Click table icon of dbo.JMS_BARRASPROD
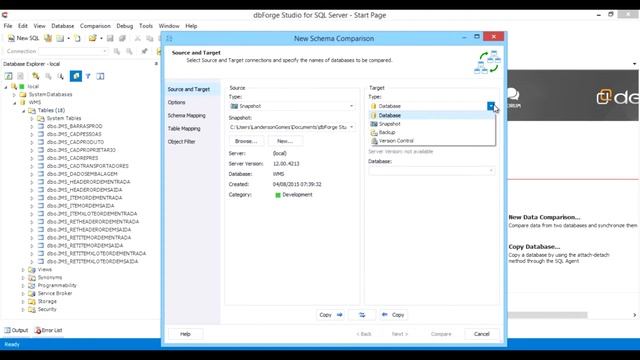Image resolution: width=640 pixels, height=360 pixels. pos(41,126)
